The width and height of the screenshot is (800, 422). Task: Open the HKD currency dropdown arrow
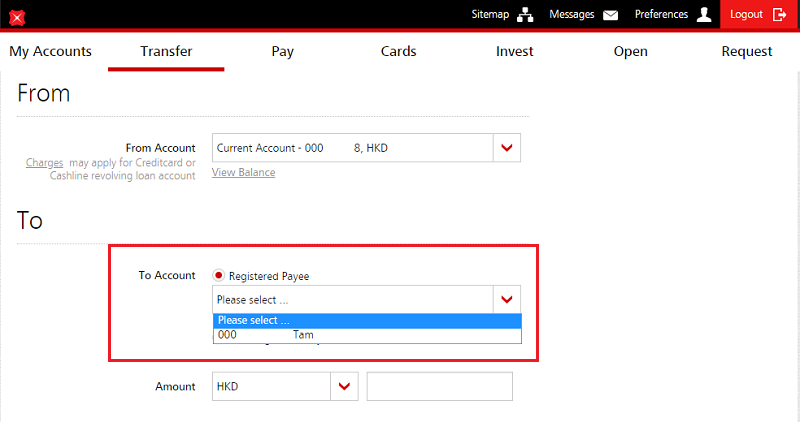(x=345, y=386)
